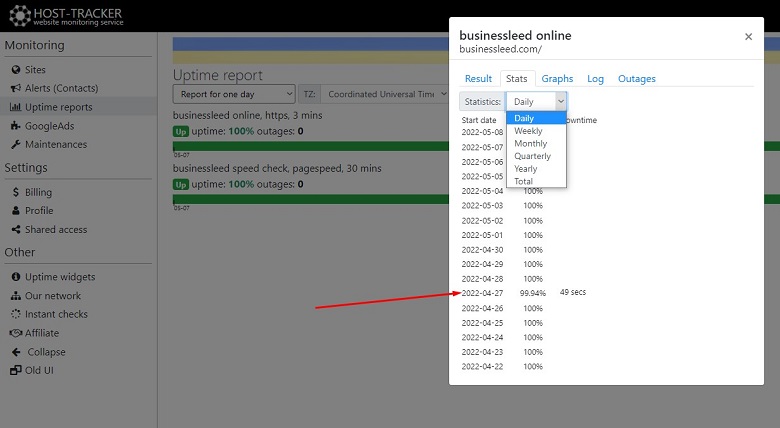Click the businessleed.com/ URL text
780x428 pixels.
[500, 49]
